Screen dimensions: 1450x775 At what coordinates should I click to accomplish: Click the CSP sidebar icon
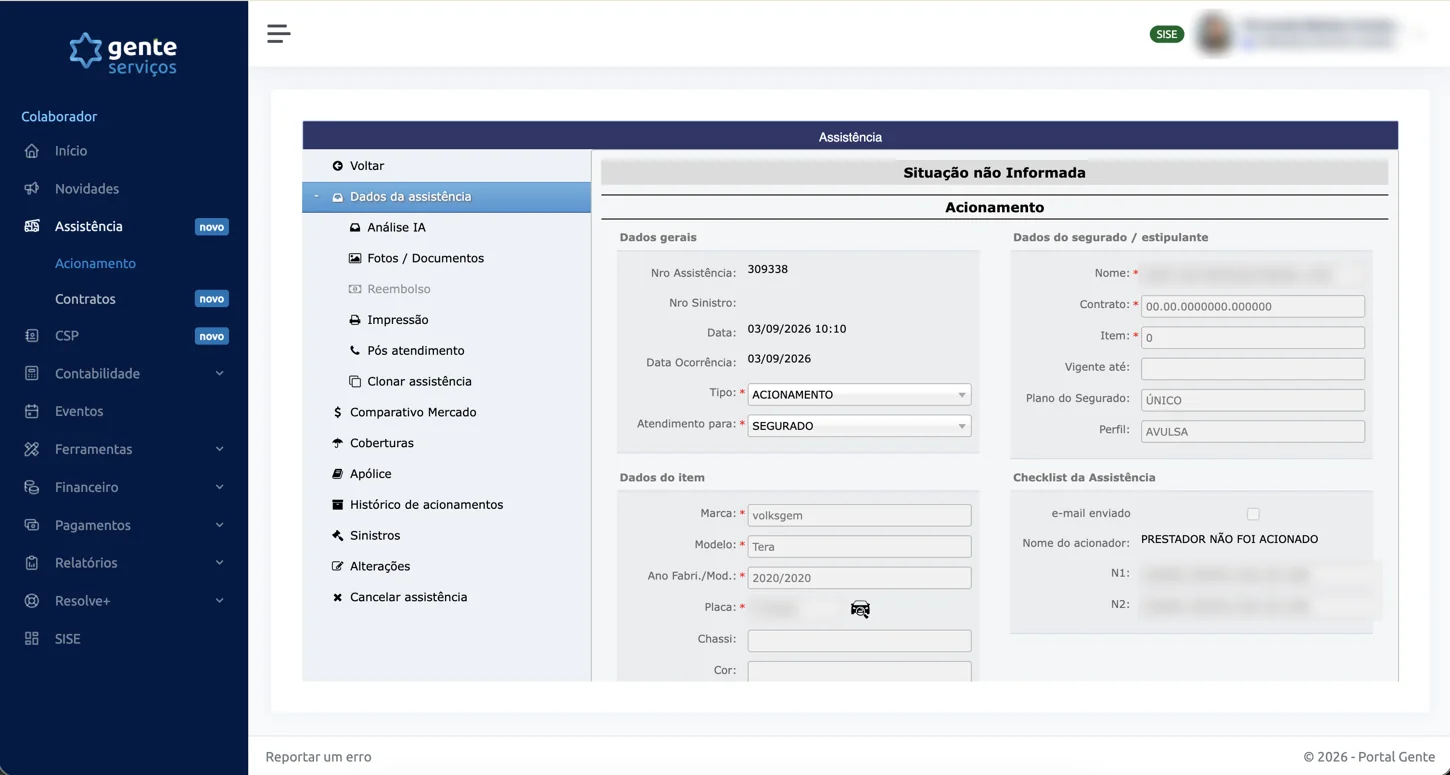coord(32,336)
